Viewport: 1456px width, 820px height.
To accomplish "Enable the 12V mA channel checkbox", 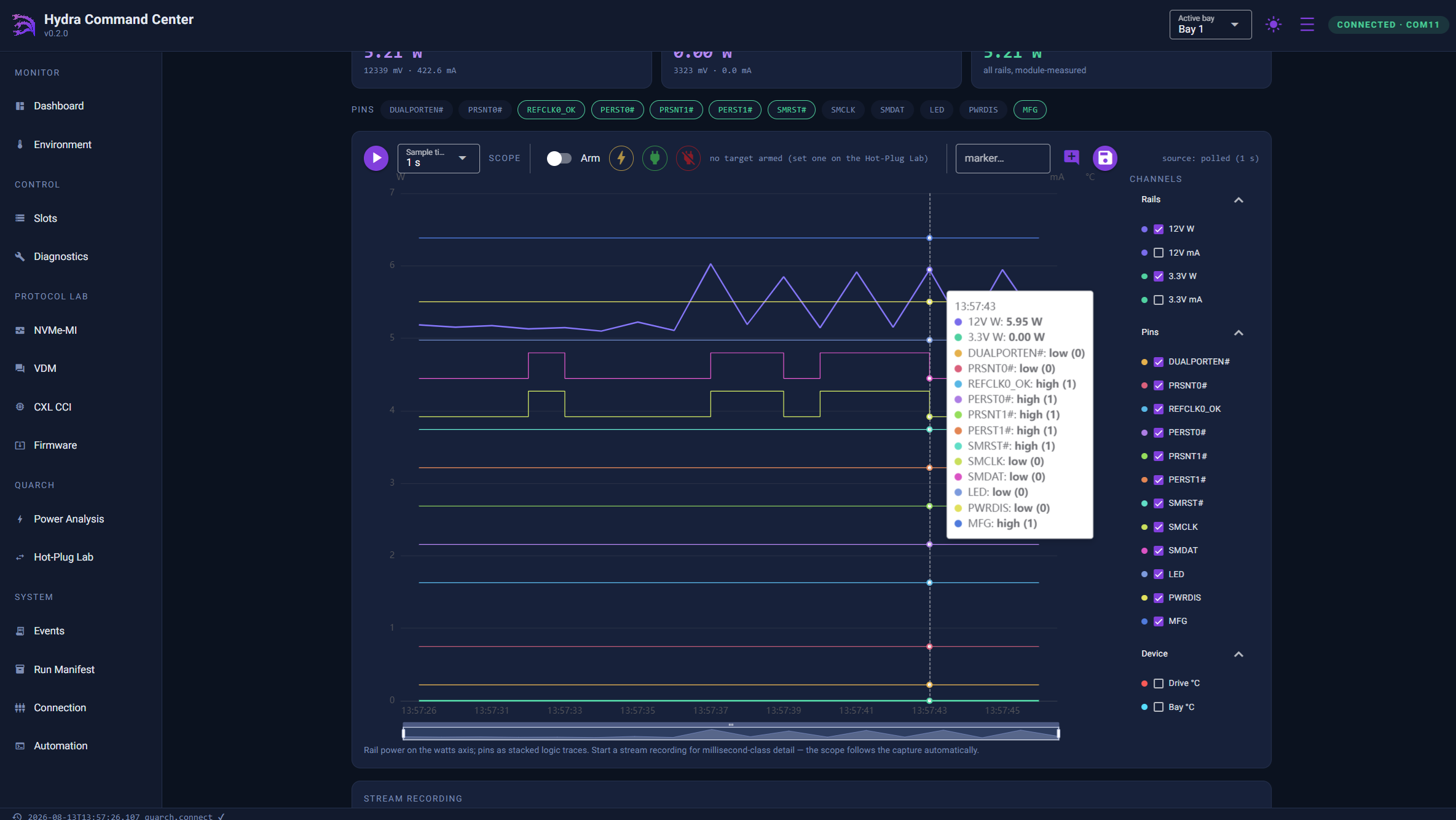I will (x=1159, y=253).
